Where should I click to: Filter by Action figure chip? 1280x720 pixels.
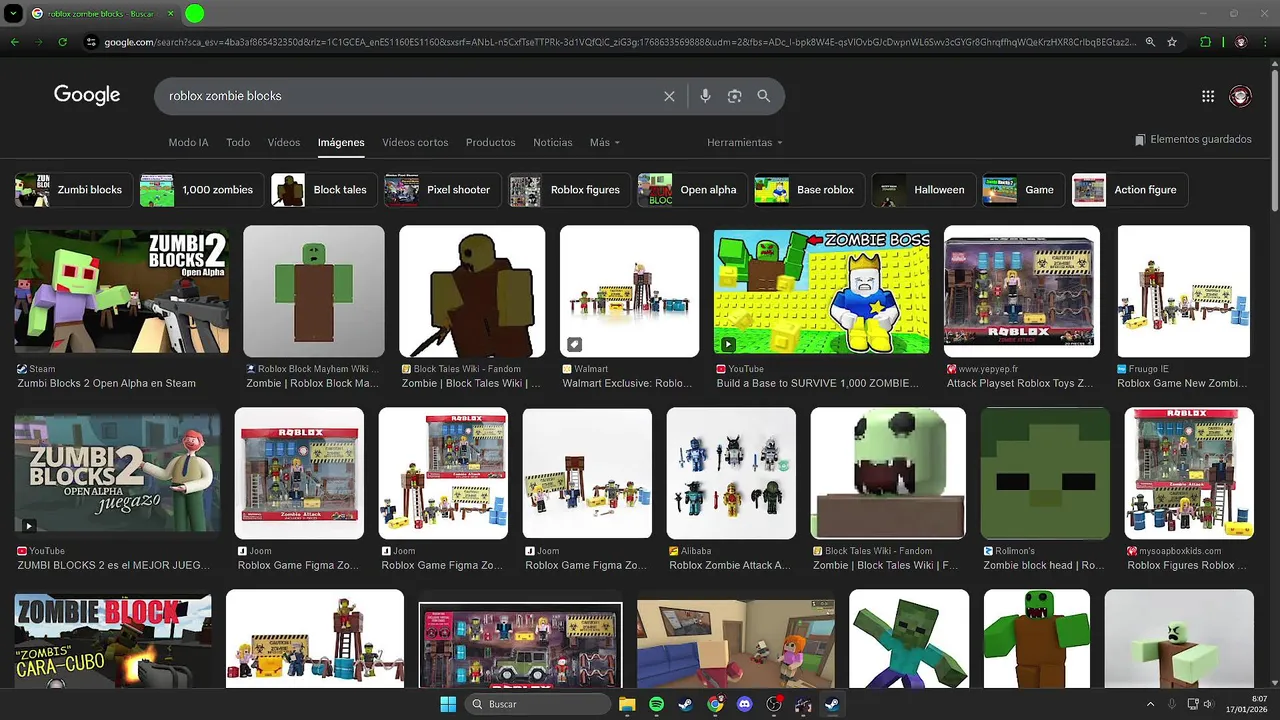point(1130,189)
